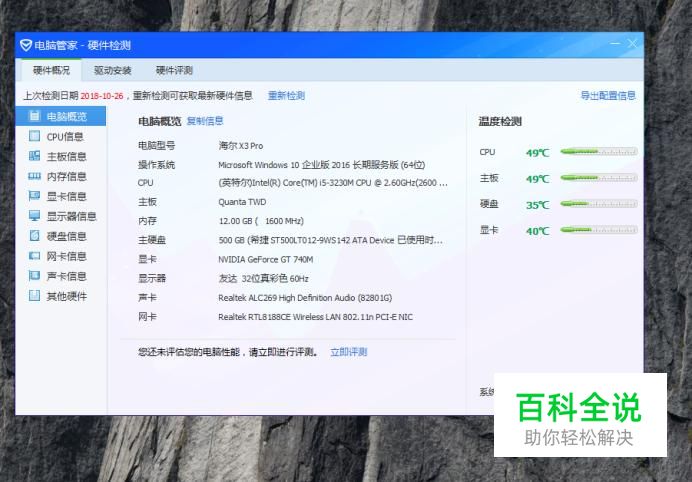This screenshot has width=692, height=482.
Task: Click the 您还未评估您的电脑性能 message
Action: 228,352
